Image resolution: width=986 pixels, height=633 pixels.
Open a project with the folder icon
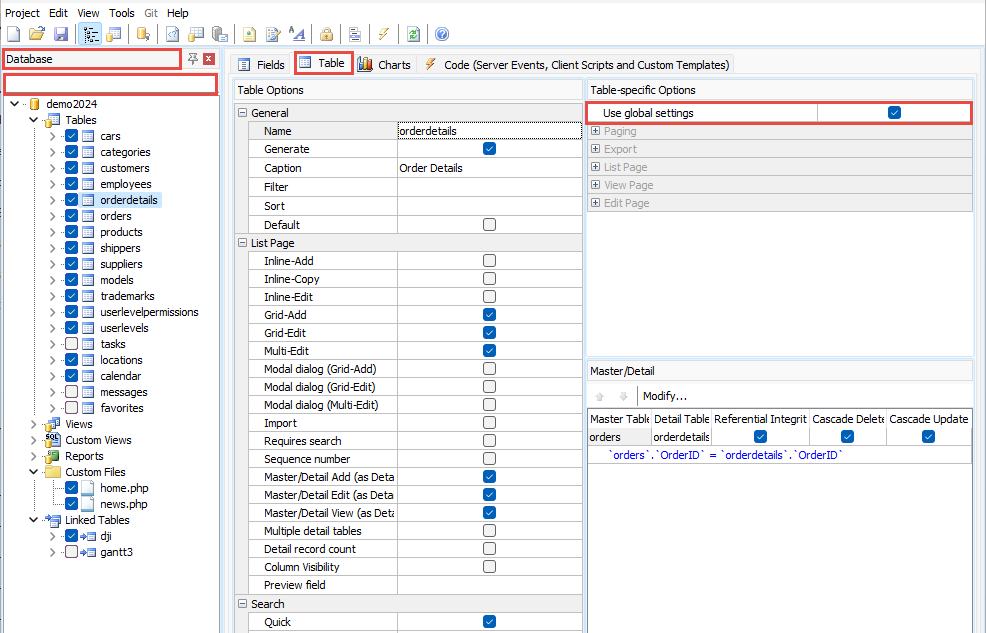37,35
